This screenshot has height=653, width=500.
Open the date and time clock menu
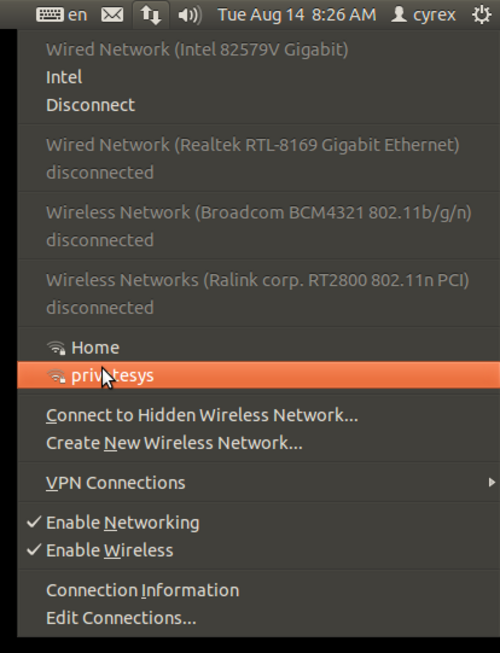297,15
